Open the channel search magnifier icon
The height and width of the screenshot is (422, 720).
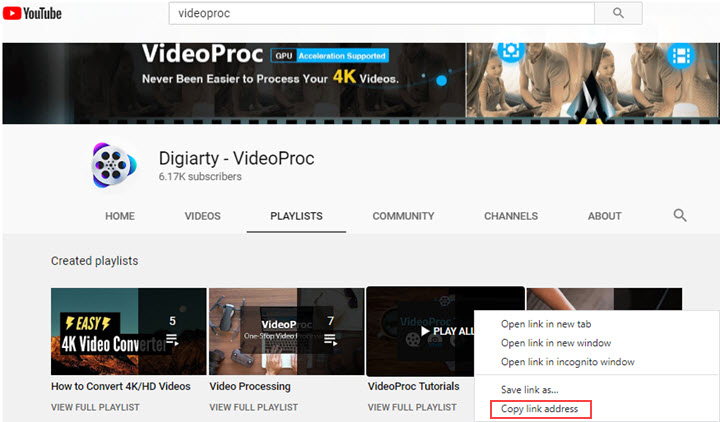tap(680, 215)
